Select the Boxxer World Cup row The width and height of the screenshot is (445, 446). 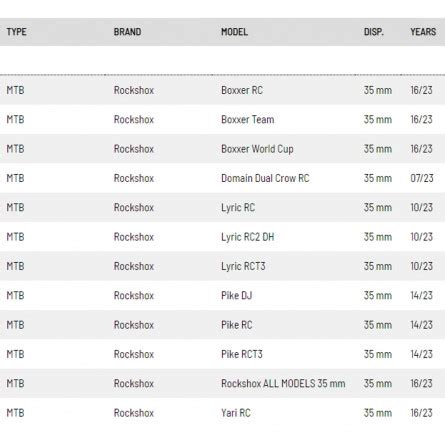click(x=222, y=149)
